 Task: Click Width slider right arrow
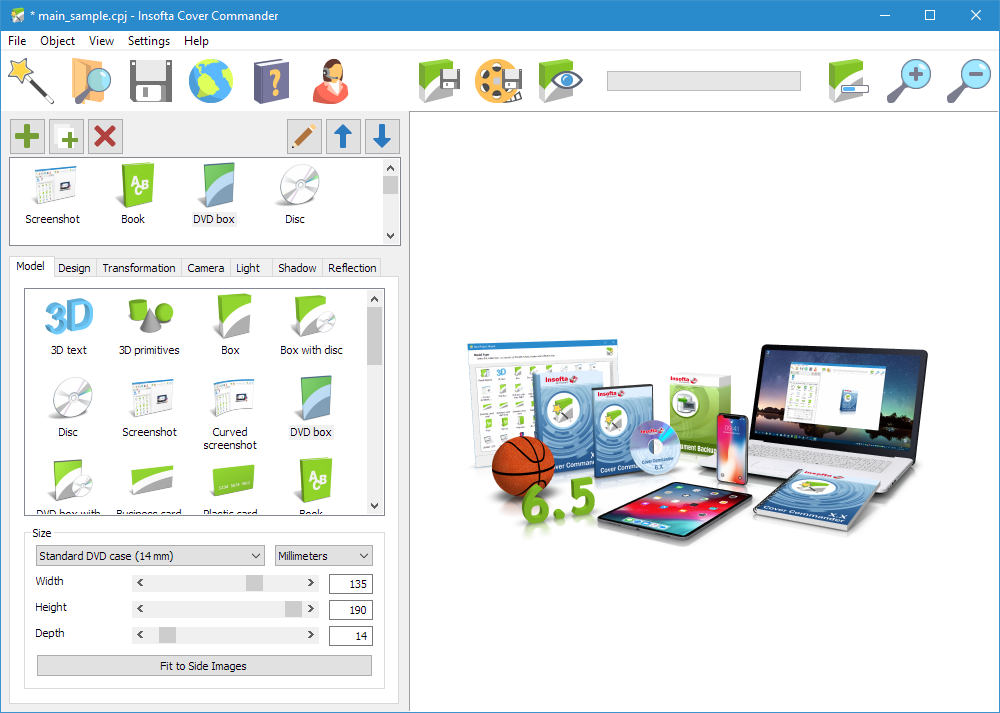pos(311,582)
